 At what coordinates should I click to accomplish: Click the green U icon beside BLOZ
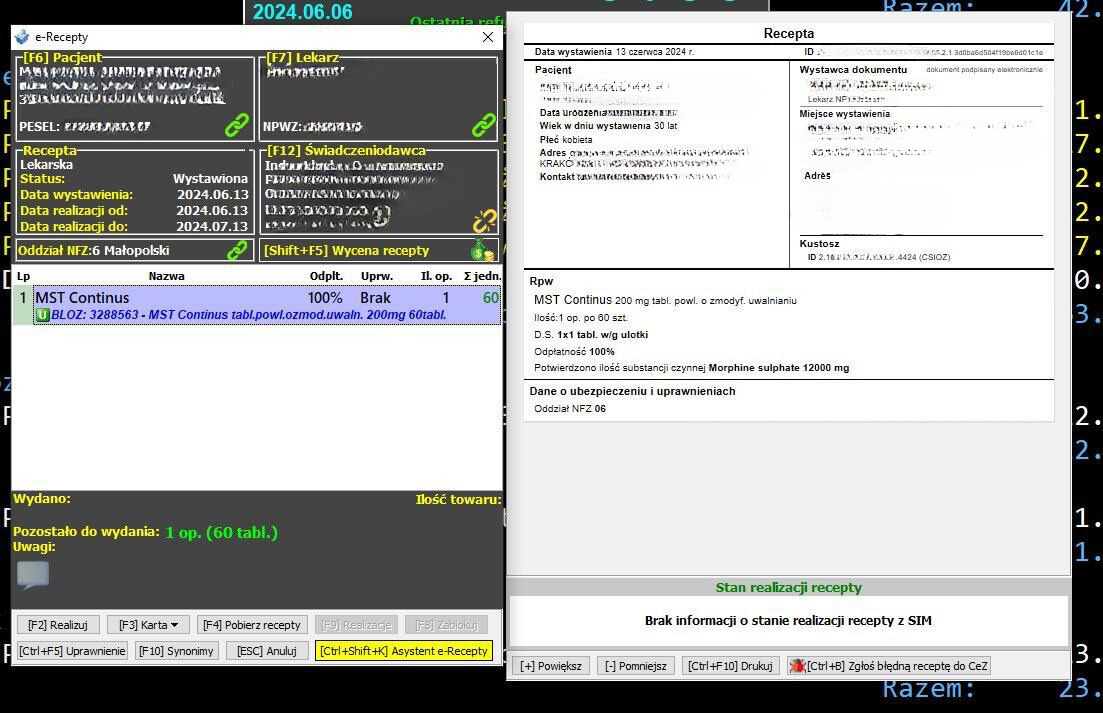[42, 314]
